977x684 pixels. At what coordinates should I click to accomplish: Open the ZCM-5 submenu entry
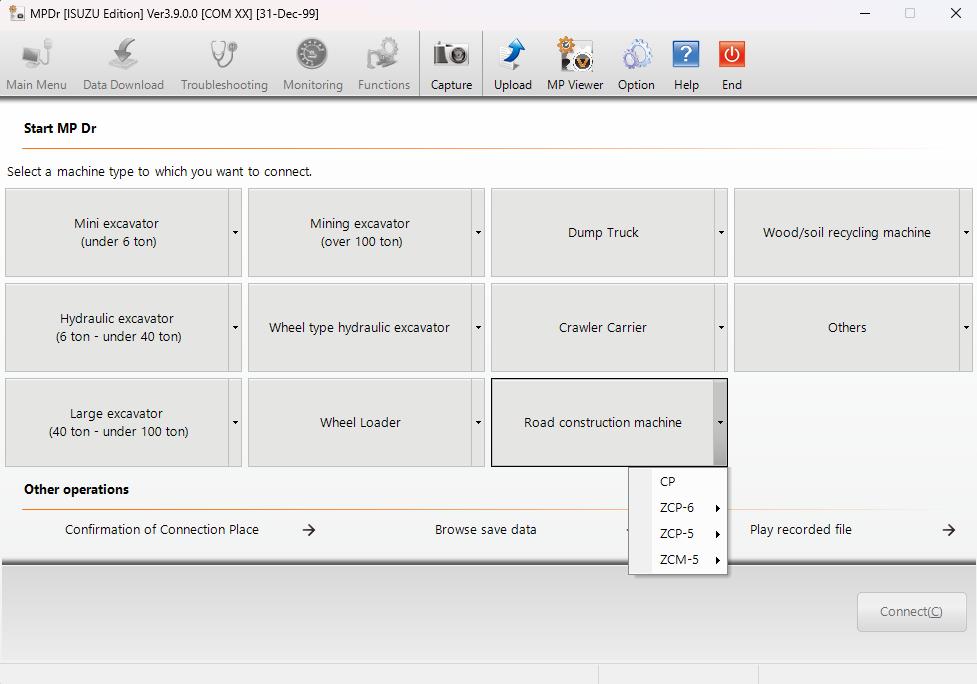point(678,560)
